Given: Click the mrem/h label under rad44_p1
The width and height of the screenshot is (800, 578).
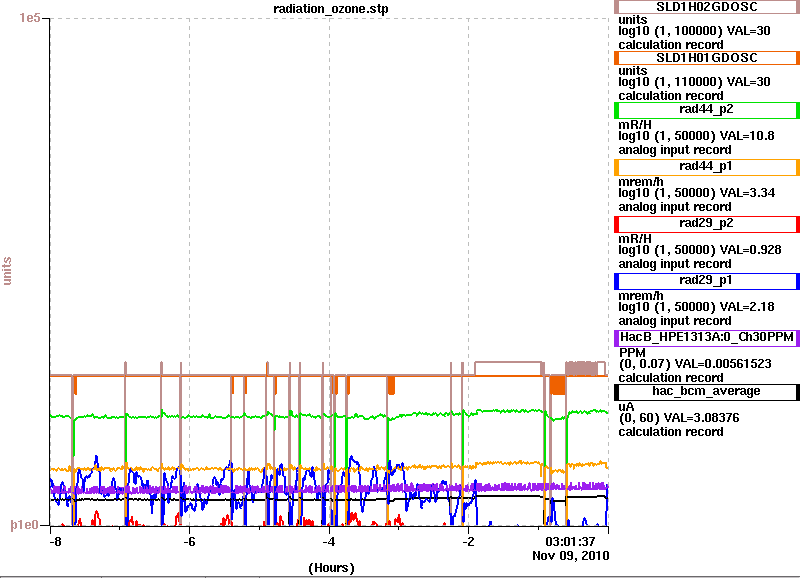Looking at the screenshot, I should click(641, 182).
